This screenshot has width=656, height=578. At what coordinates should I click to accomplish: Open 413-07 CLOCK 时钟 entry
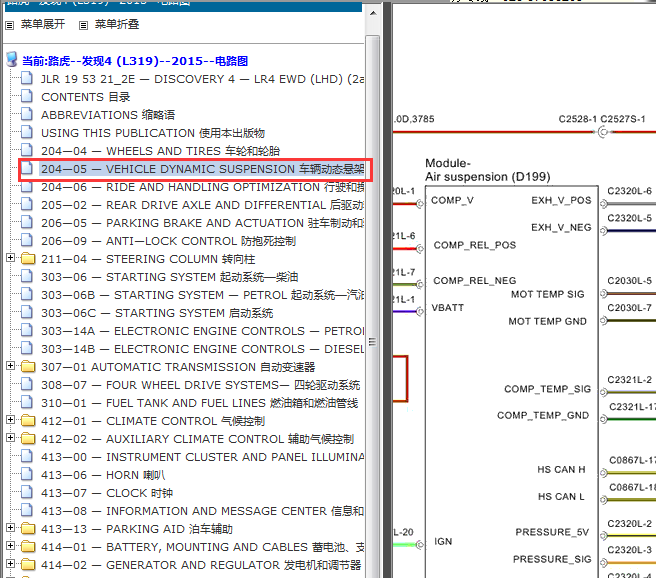pos(107,493)
